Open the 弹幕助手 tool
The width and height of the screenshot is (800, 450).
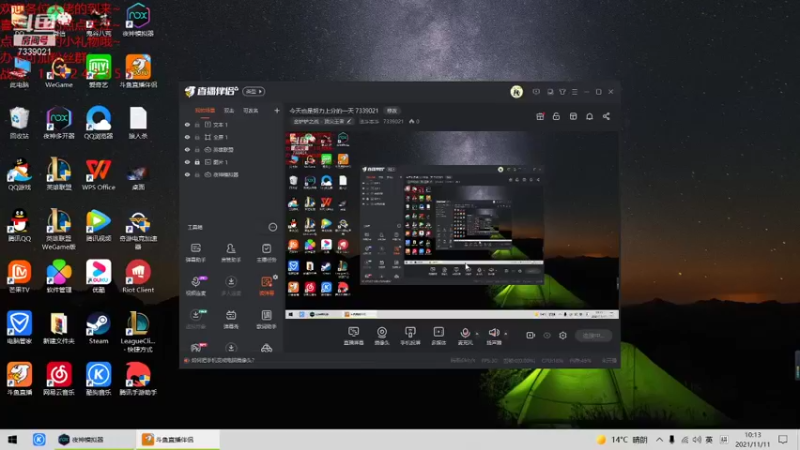(x=196, y=253)
